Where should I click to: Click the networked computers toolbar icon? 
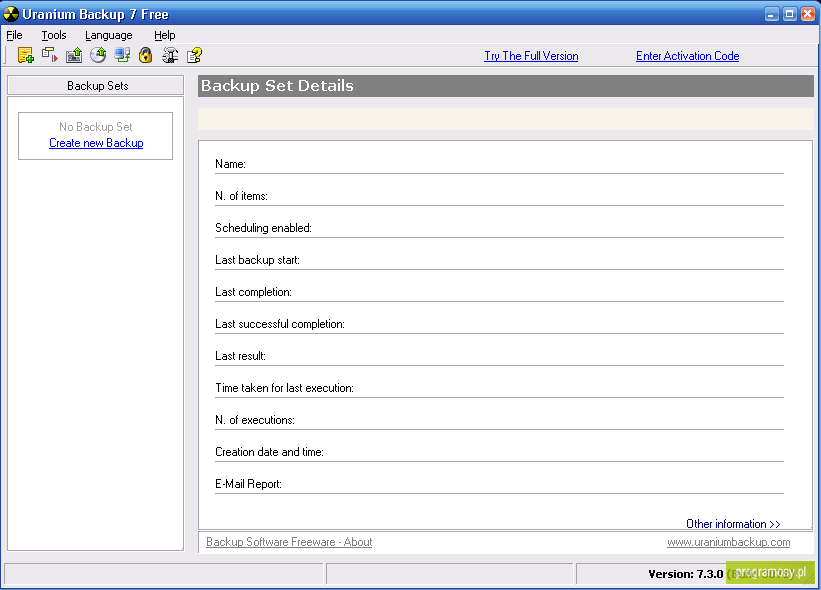point(123,55)
